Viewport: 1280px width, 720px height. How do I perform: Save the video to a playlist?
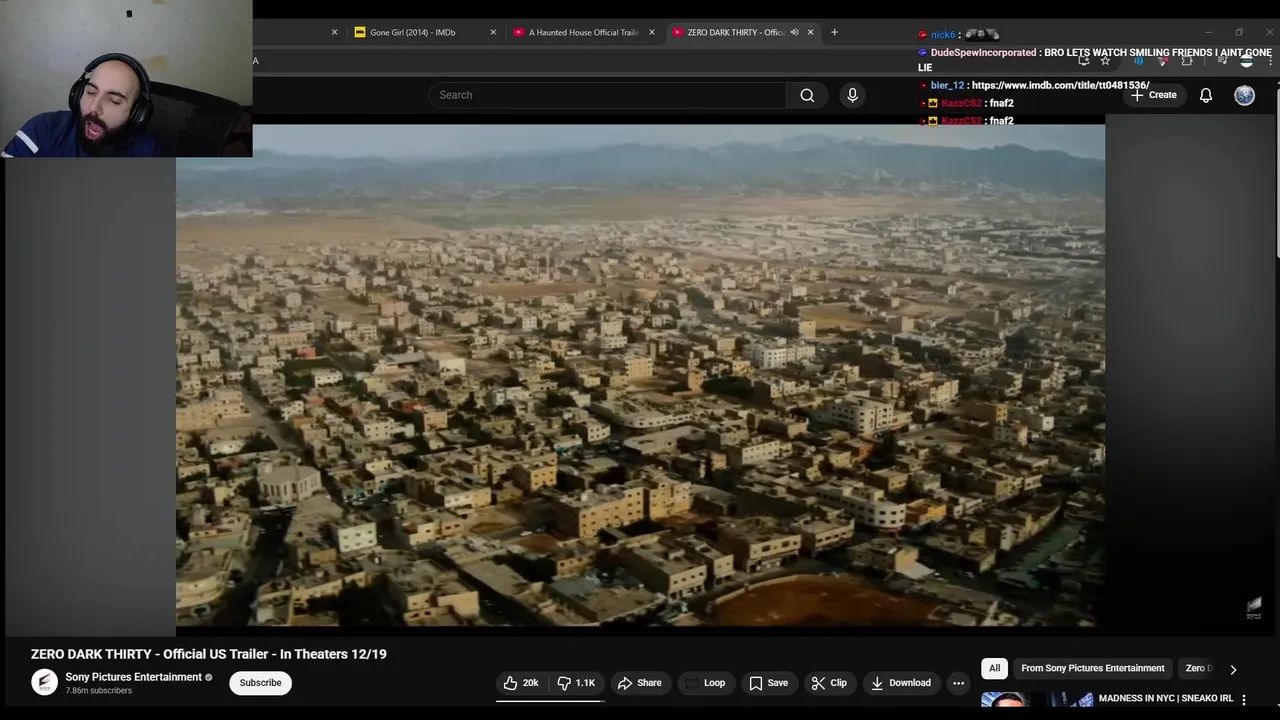pyautogui.click(x=769, y=683)
